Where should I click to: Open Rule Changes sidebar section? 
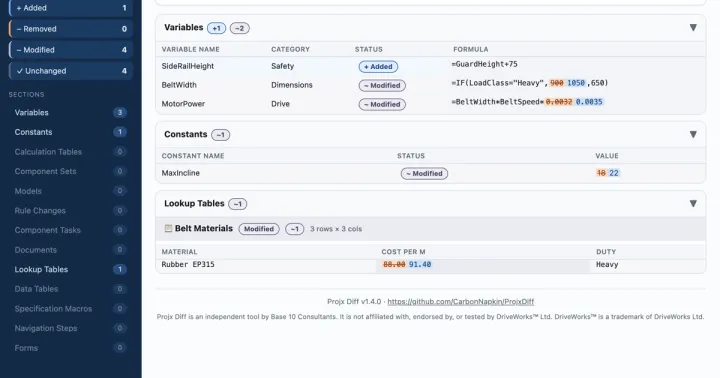(x=71, y=211)
